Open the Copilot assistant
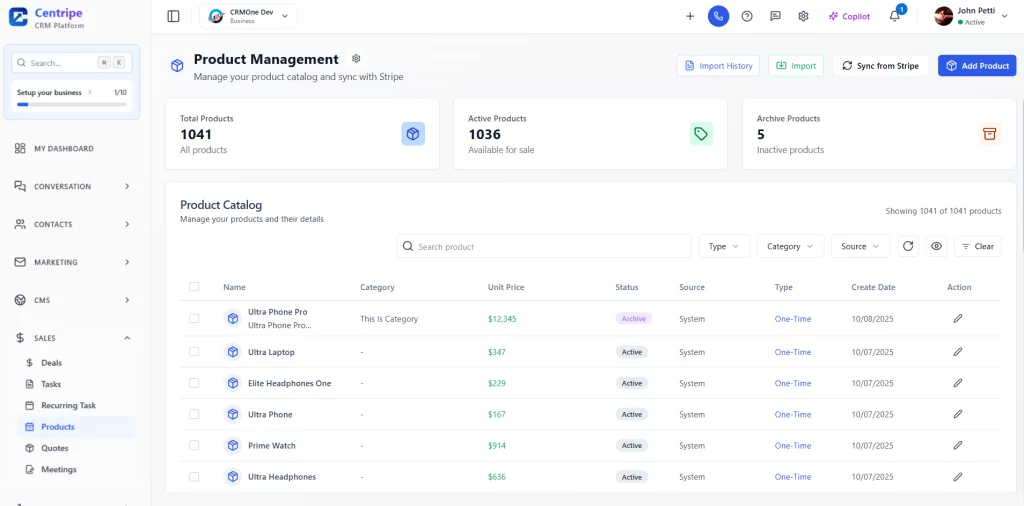 point(849,16)
